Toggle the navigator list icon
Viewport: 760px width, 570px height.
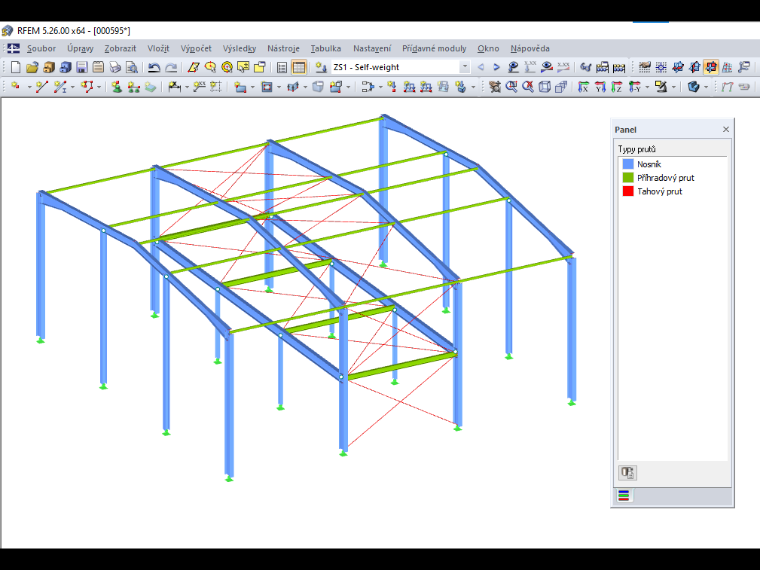pyautogui.click(x=282, y=67)
